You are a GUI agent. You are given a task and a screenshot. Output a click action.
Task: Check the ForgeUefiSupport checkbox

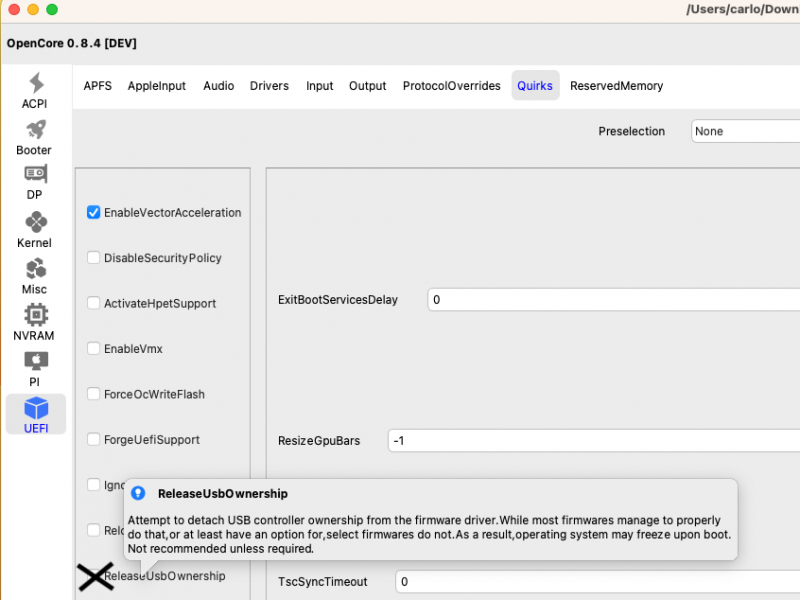(93, 439)
